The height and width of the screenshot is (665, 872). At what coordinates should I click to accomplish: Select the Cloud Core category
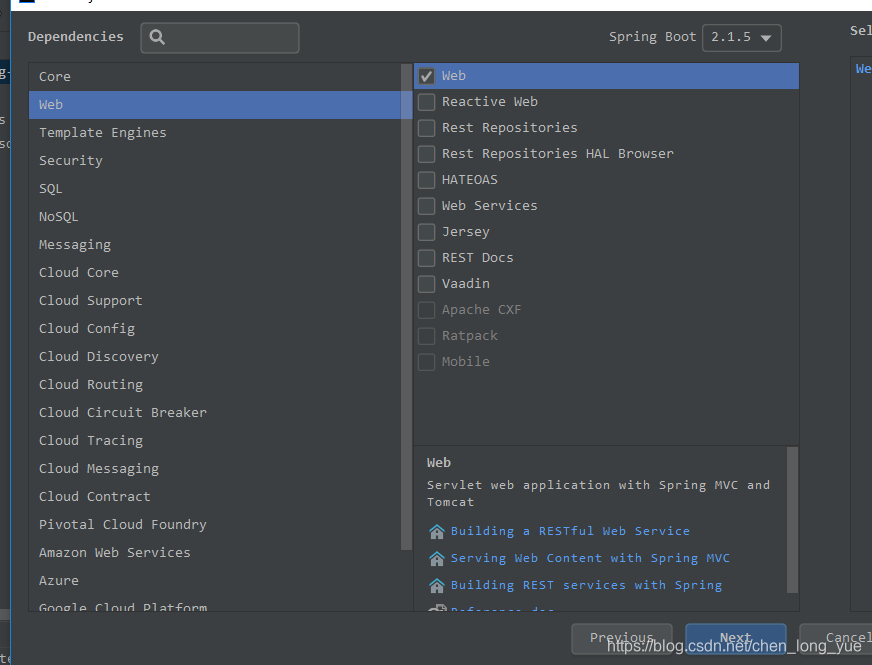(x=216, y=272)
